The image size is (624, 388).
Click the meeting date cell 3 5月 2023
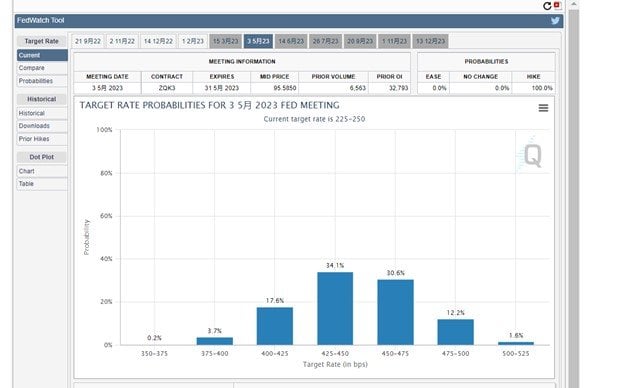coord(107,88)
